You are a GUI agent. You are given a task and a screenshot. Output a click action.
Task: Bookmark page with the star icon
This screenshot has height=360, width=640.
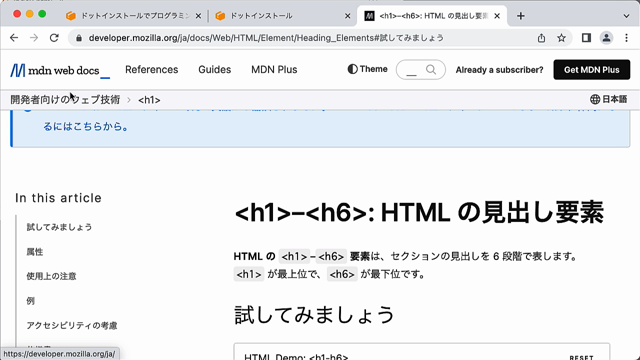point(562,38)
